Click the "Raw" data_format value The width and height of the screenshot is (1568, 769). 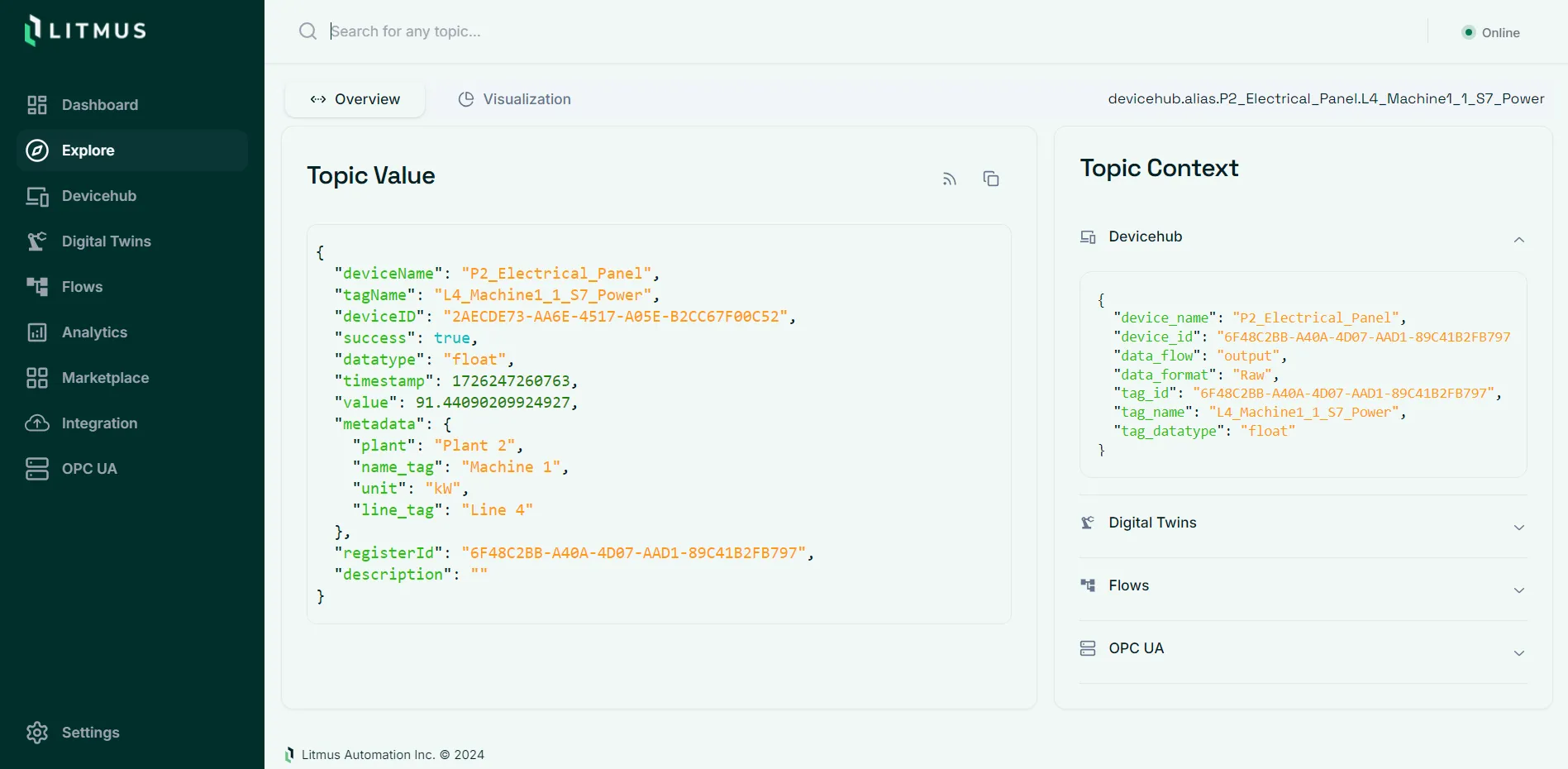[x=1252, y=375]
